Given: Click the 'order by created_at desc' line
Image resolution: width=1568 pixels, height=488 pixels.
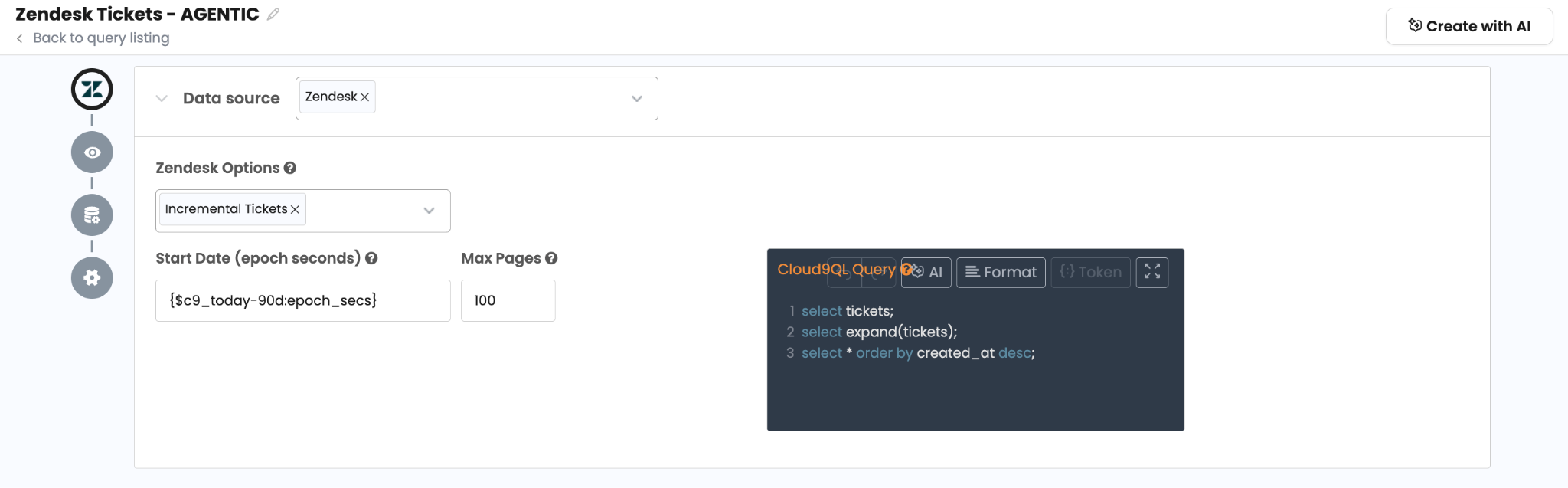Looking at the screenshot, I should (918, 353).
